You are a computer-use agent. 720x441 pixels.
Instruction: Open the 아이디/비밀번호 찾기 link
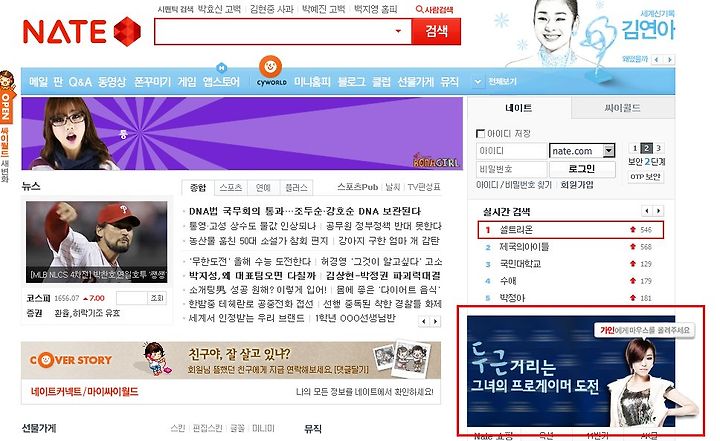pyautogui.click(x=514, y=185)
